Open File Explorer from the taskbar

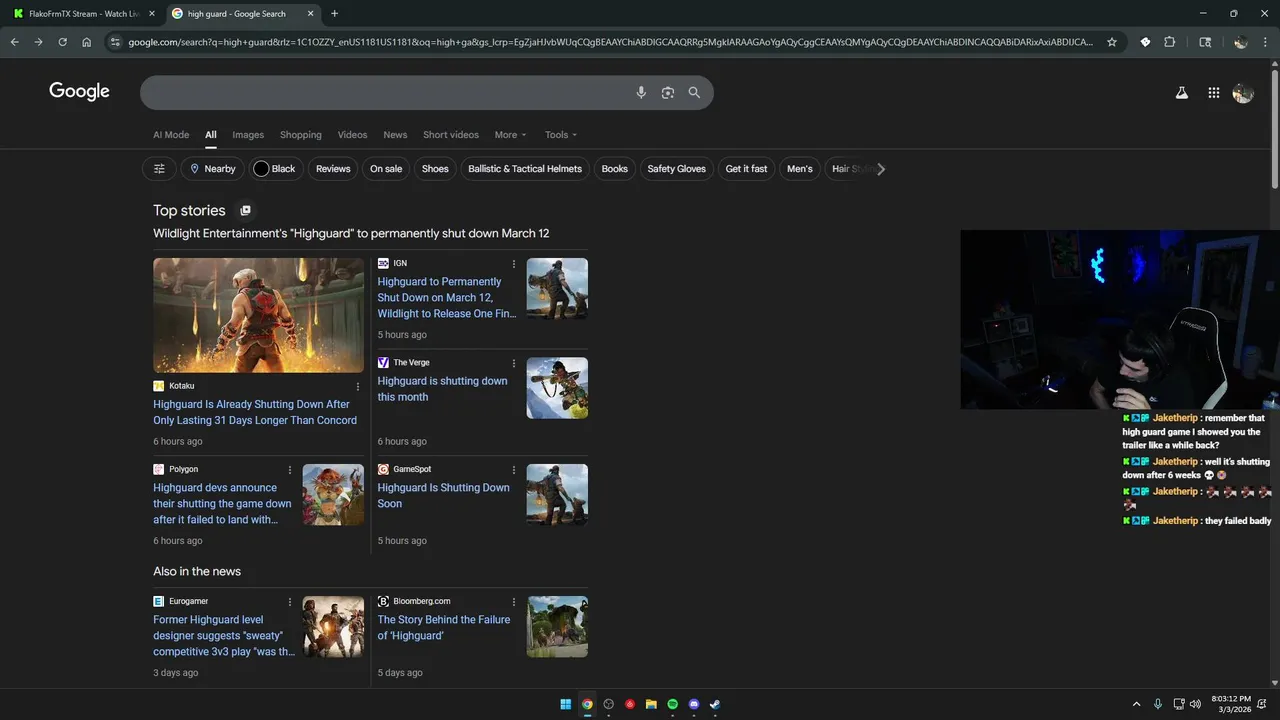(x=651, y=704)
